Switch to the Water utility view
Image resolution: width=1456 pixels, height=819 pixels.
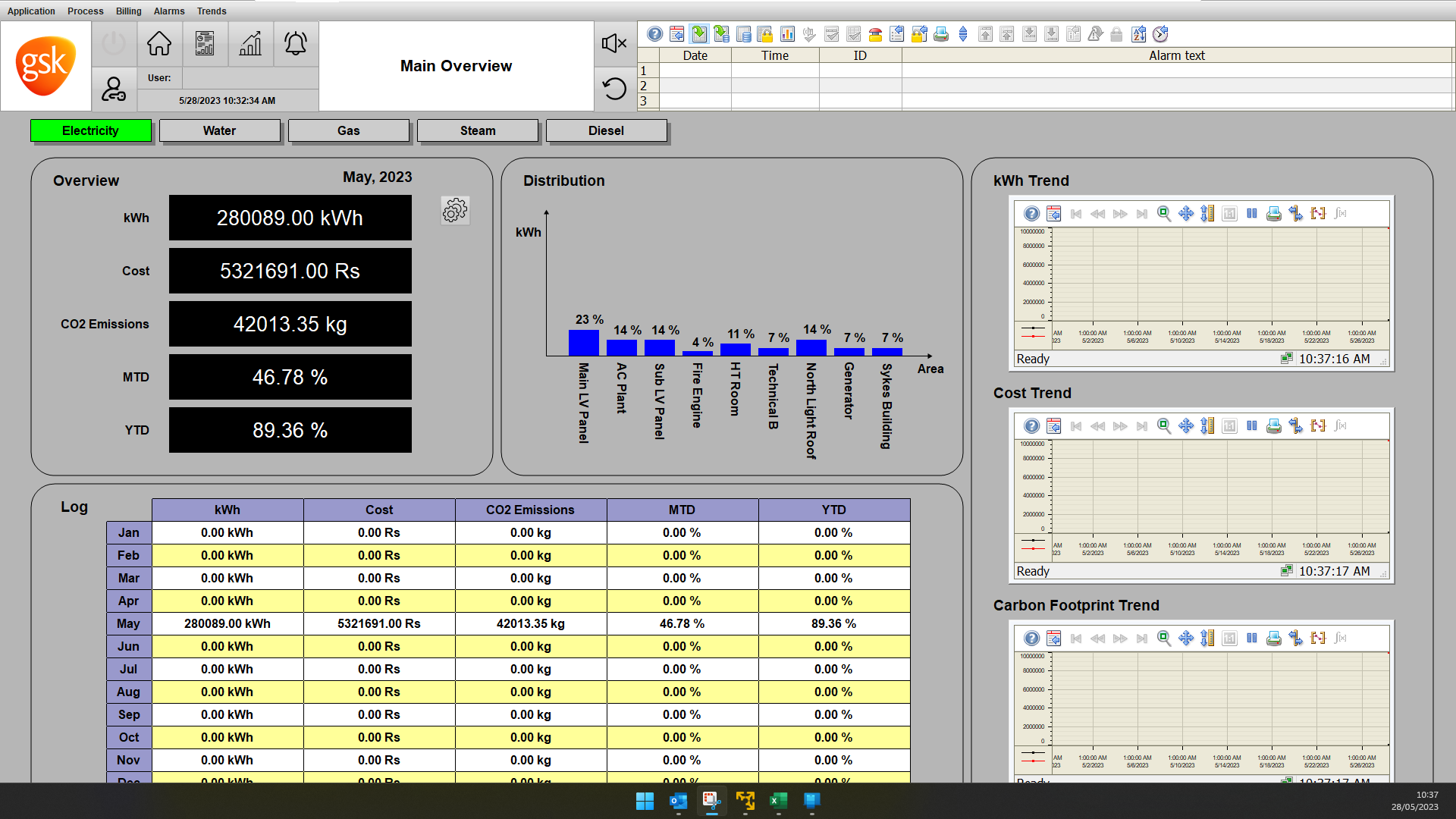219,130
